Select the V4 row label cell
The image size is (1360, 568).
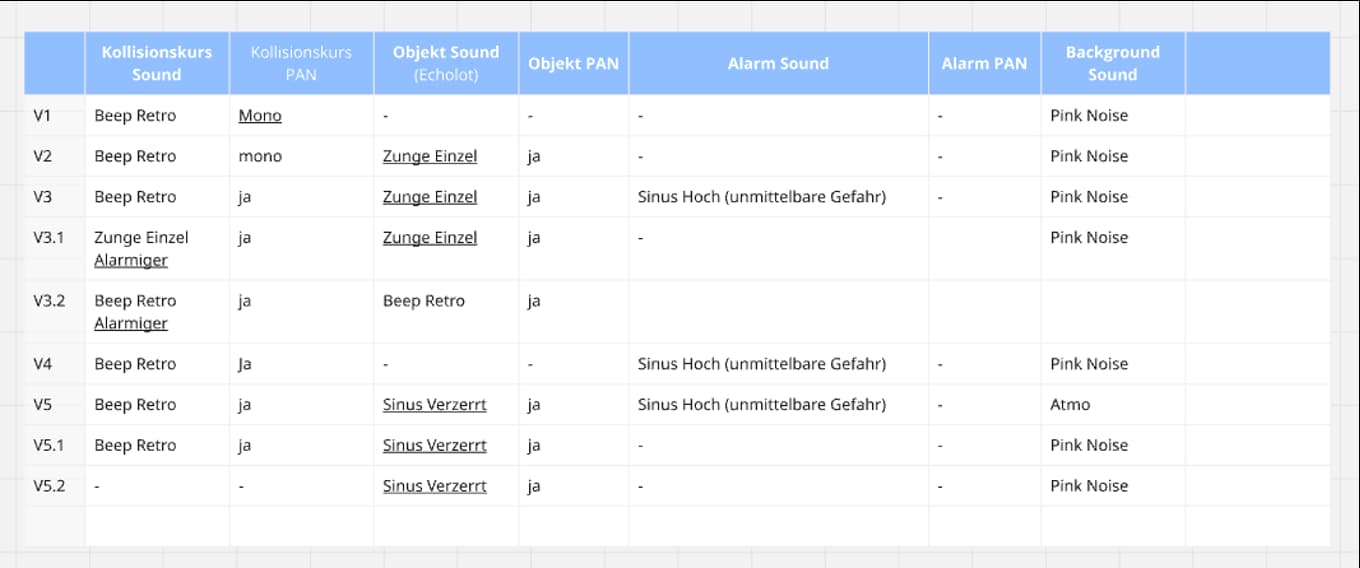click(43, 364)
